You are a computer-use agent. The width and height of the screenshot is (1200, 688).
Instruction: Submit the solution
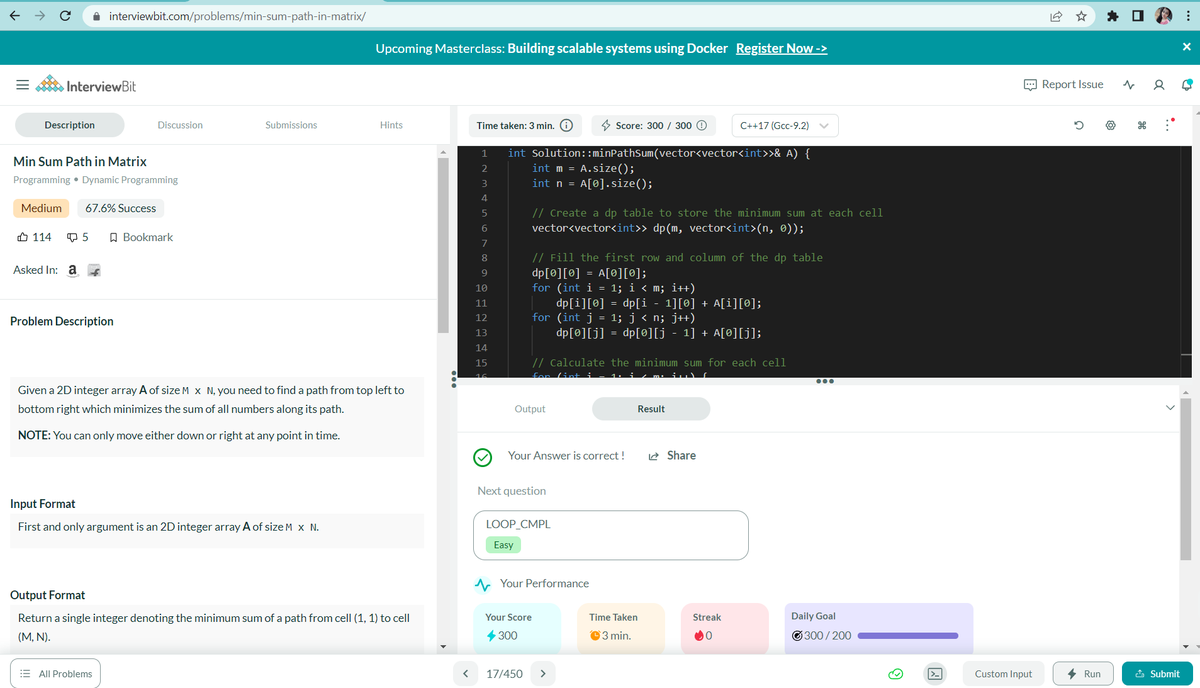1156,674
